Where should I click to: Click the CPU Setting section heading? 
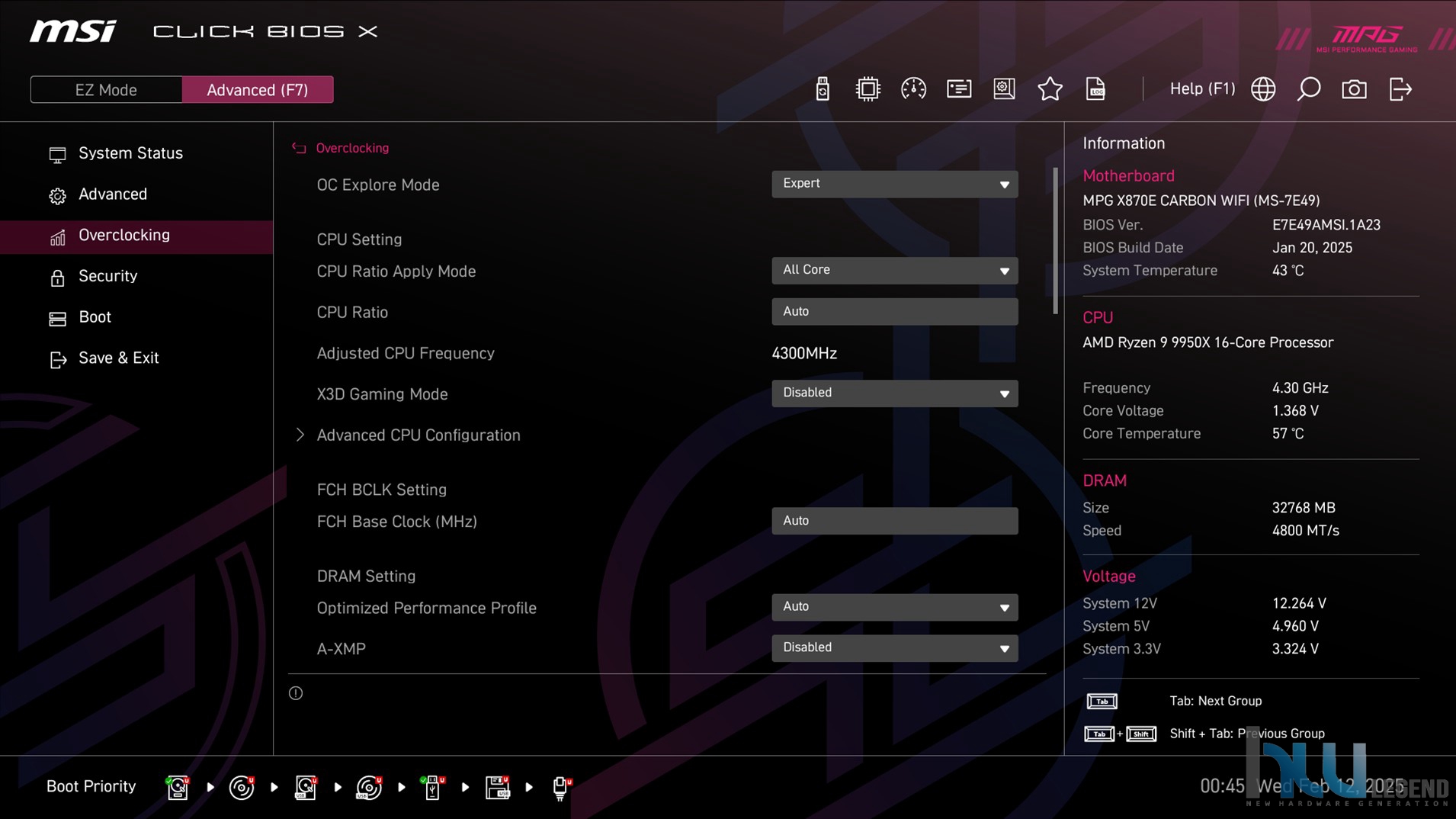pos(359,239)
